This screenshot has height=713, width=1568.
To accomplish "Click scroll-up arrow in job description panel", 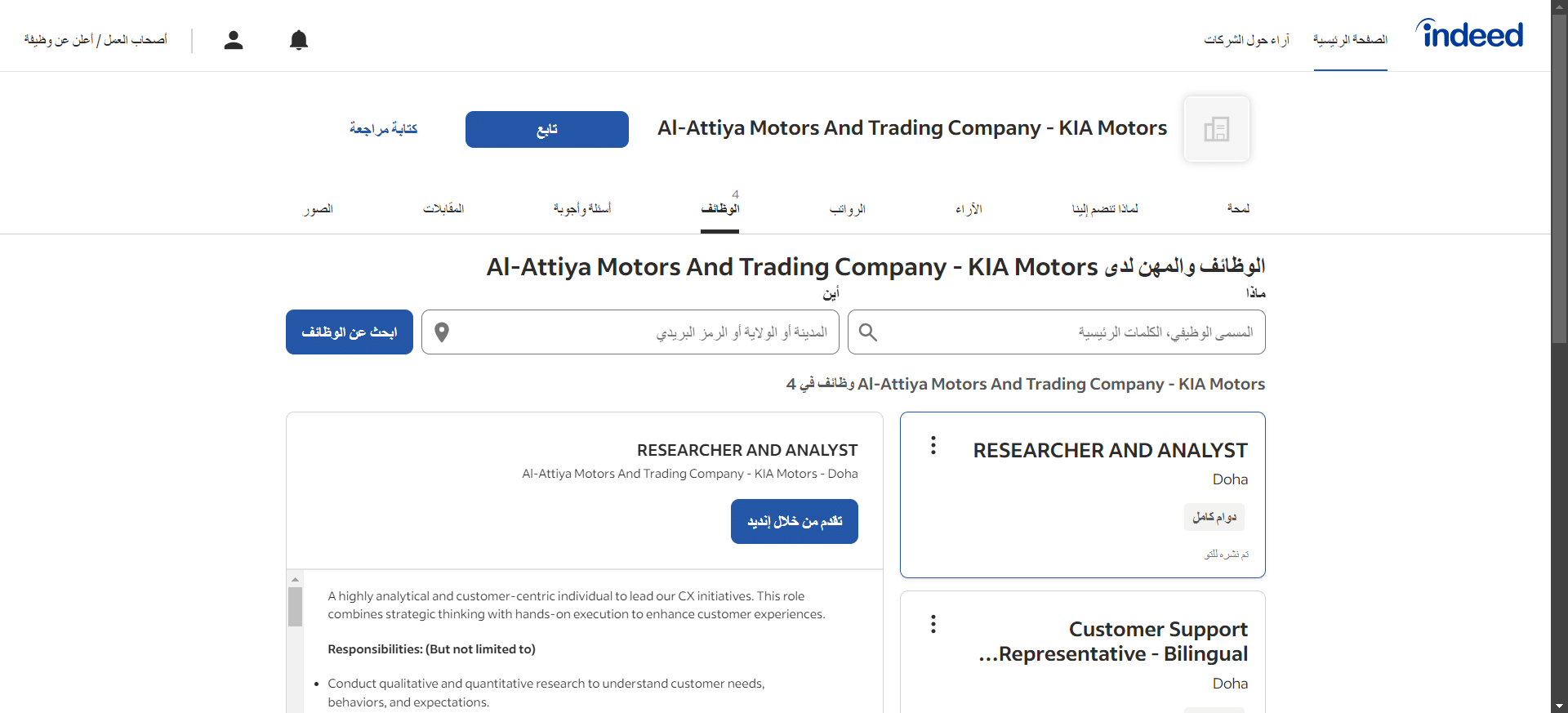I will [x=296, y=579].
